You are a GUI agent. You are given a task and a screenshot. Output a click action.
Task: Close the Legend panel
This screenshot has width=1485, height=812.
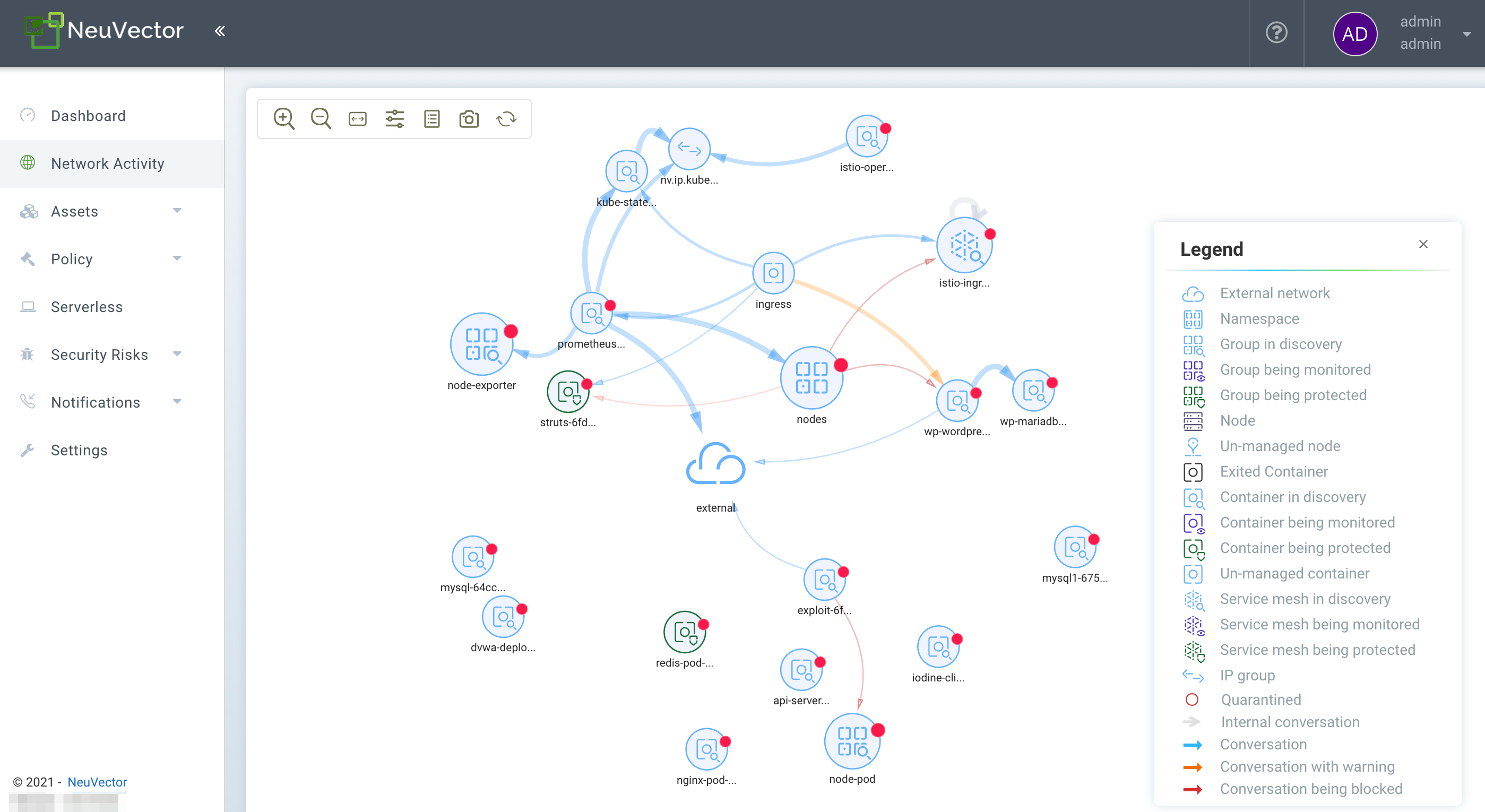coord(1423,244)
